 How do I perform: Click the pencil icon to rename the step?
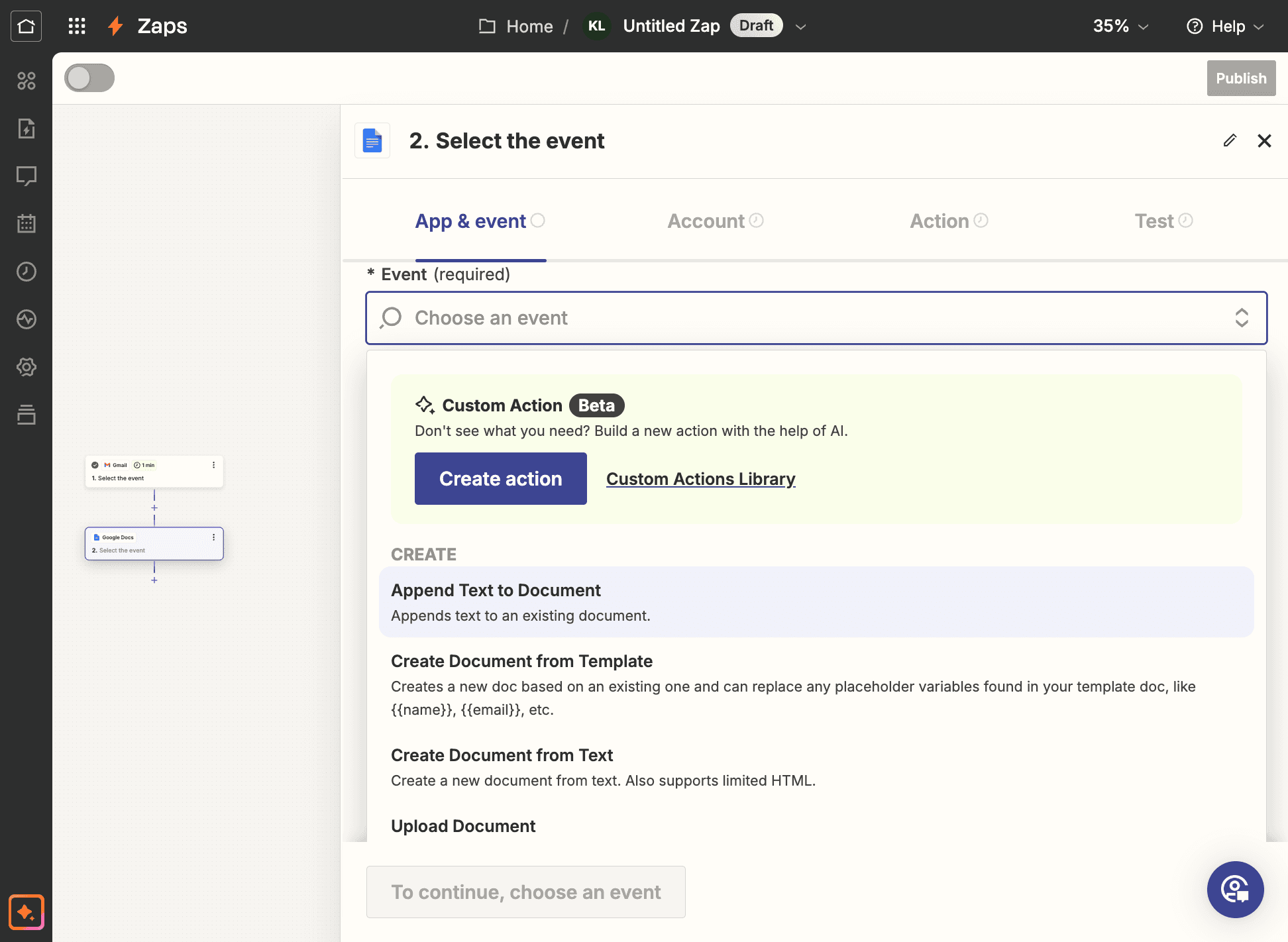pos(1230,140)
